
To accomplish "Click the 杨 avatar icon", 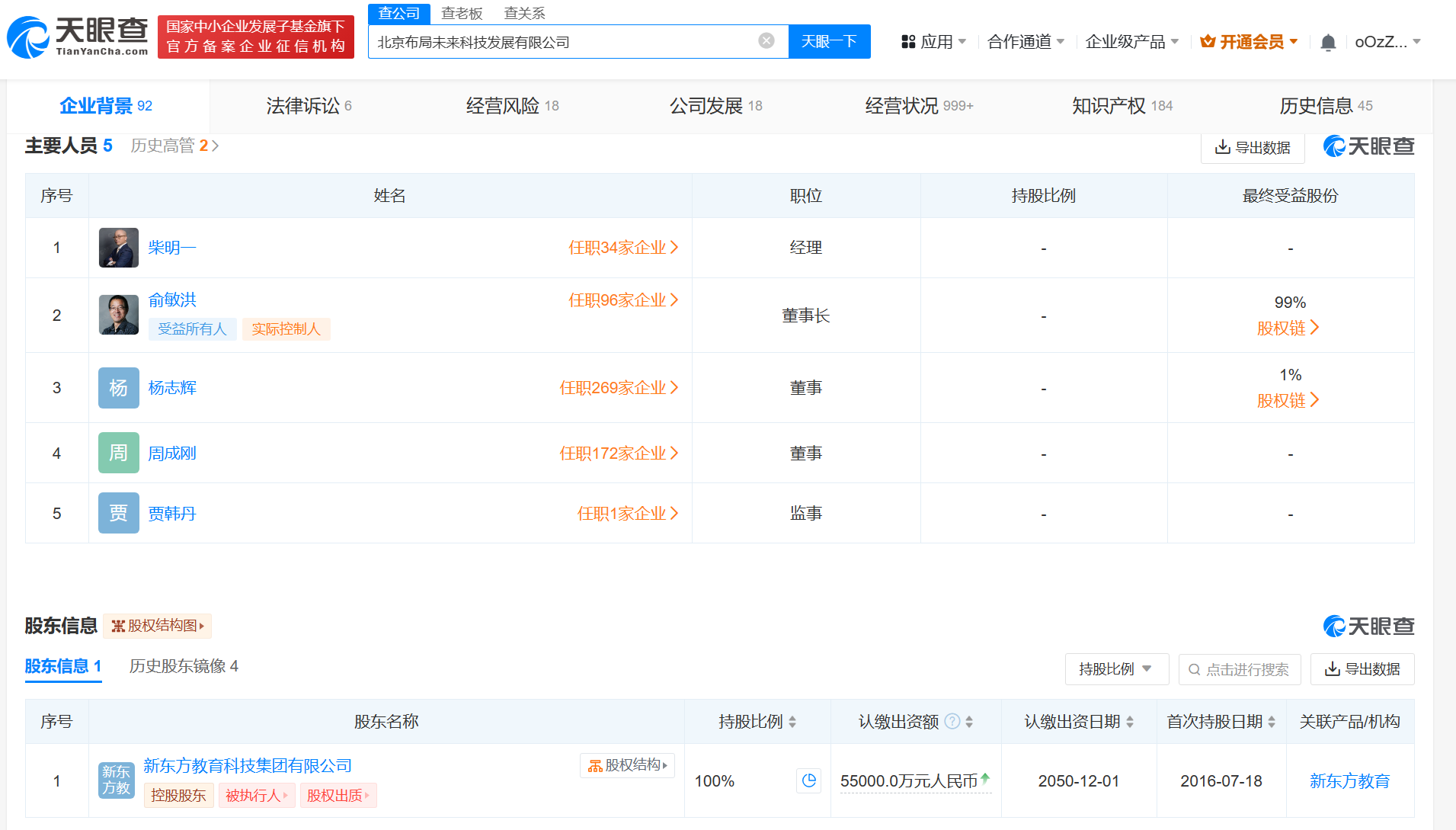I will pyautogui.click(x=119, y=388).
